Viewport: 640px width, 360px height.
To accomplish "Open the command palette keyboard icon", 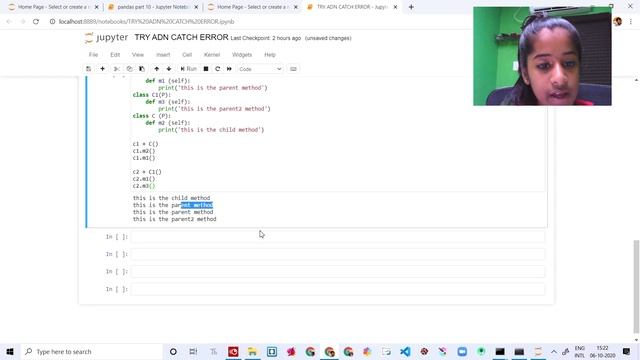I will 293,69.
